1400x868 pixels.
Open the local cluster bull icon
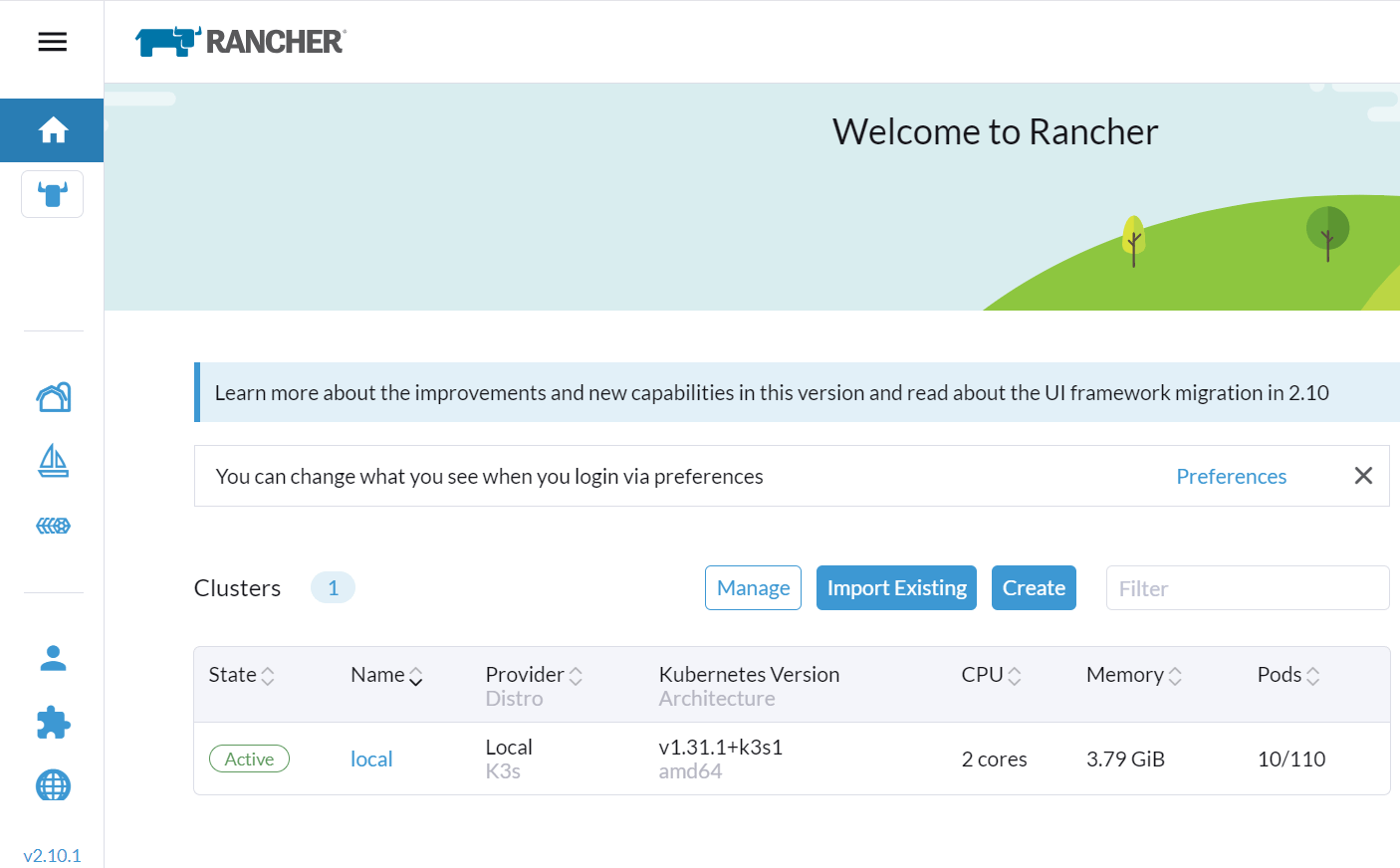click(53, 193)
